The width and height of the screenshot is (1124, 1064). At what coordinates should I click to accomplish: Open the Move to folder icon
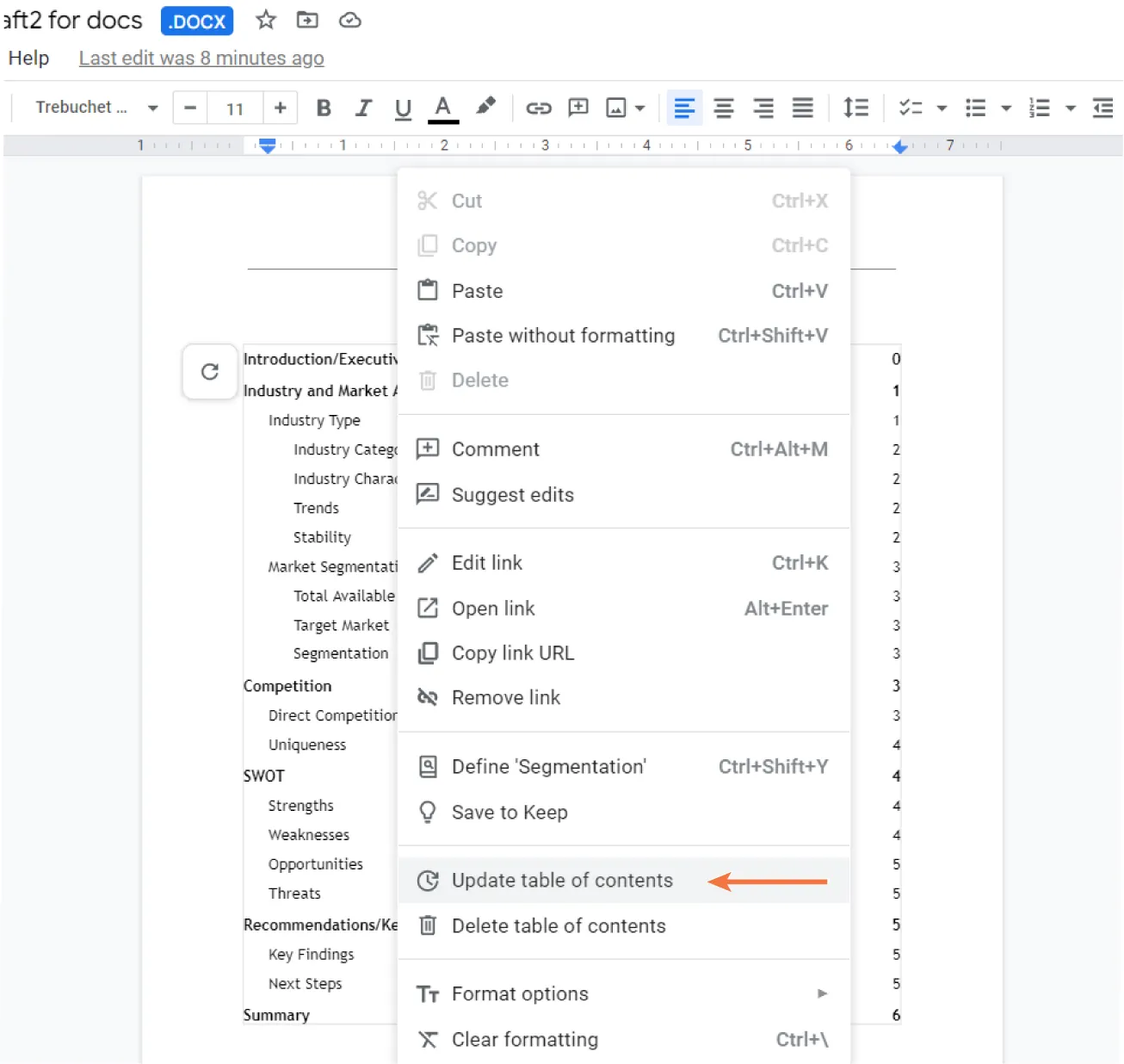306,21
